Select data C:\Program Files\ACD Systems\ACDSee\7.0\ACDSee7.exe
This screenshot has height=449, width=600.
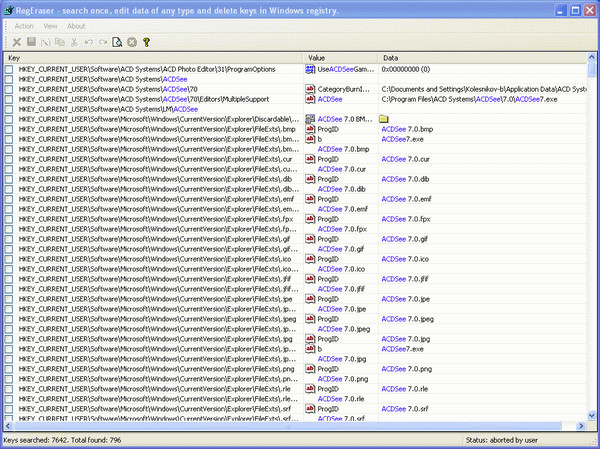point(469,99)
